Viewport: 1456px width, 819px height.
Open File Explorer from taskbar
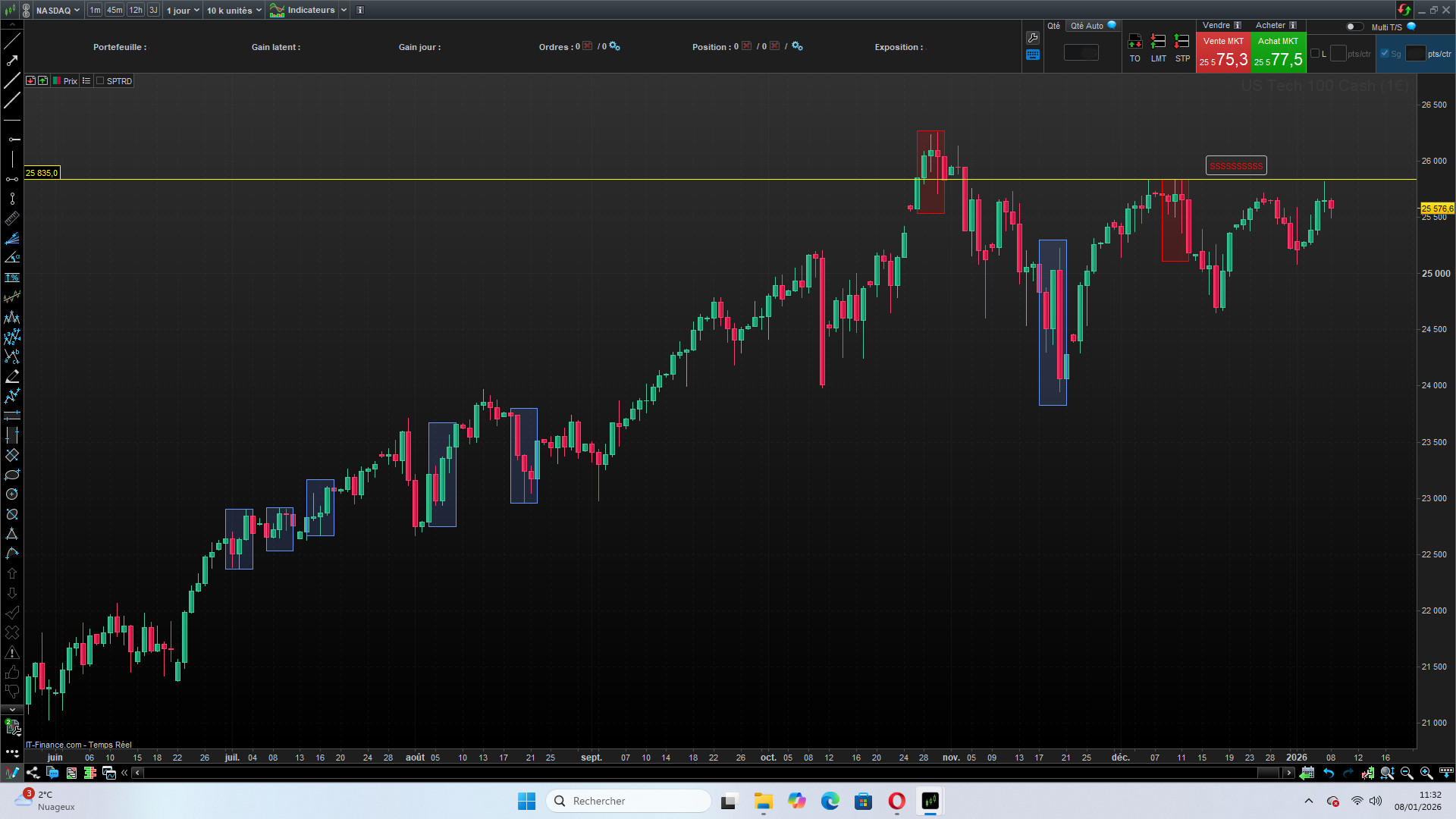(763, 801)
